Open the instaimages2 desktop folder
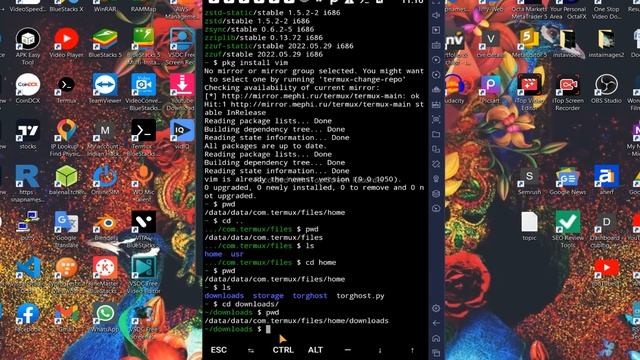This screenshot has width=640, height=360. 606,43
